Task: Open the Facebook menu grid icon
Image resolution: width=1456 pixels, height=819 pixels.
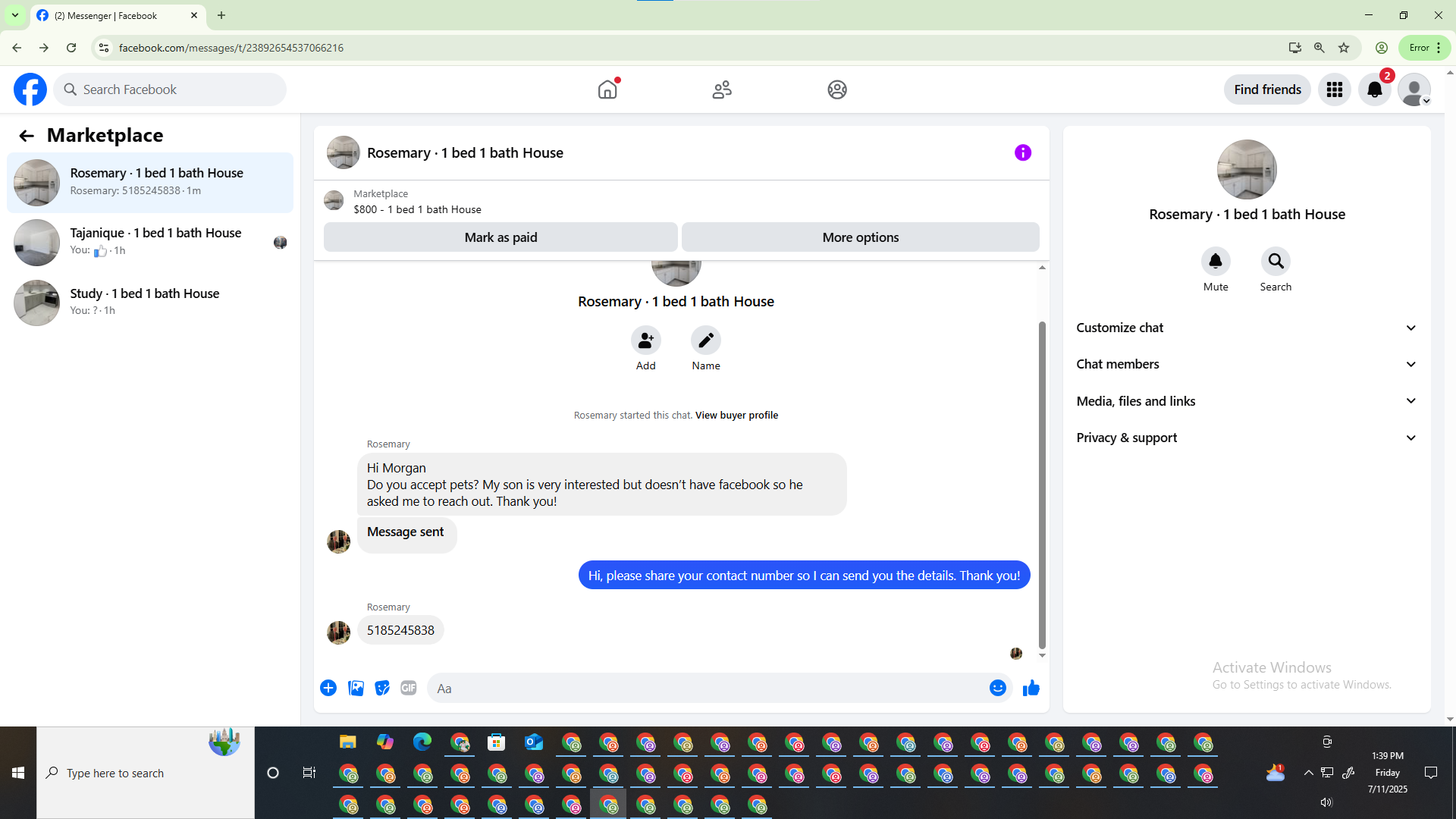Action: pos(1335,89)
